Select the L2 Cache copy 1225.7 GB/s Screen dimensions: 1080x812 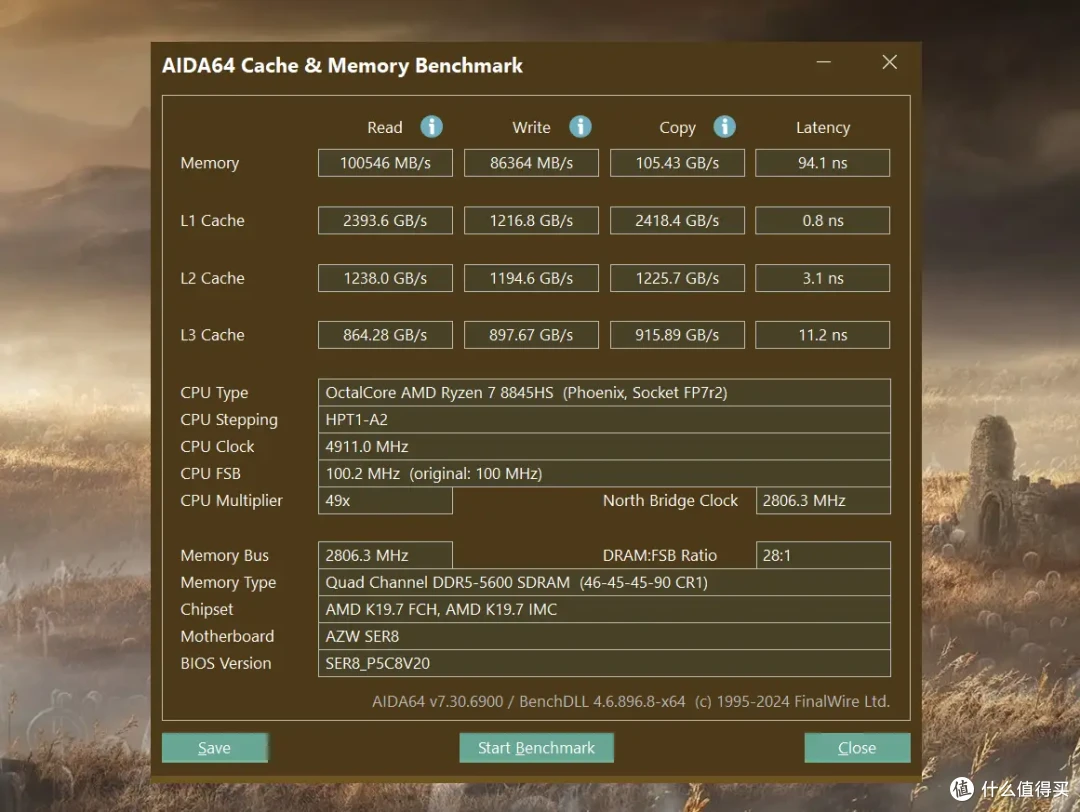pyautogui.click(x=677, y=278)
